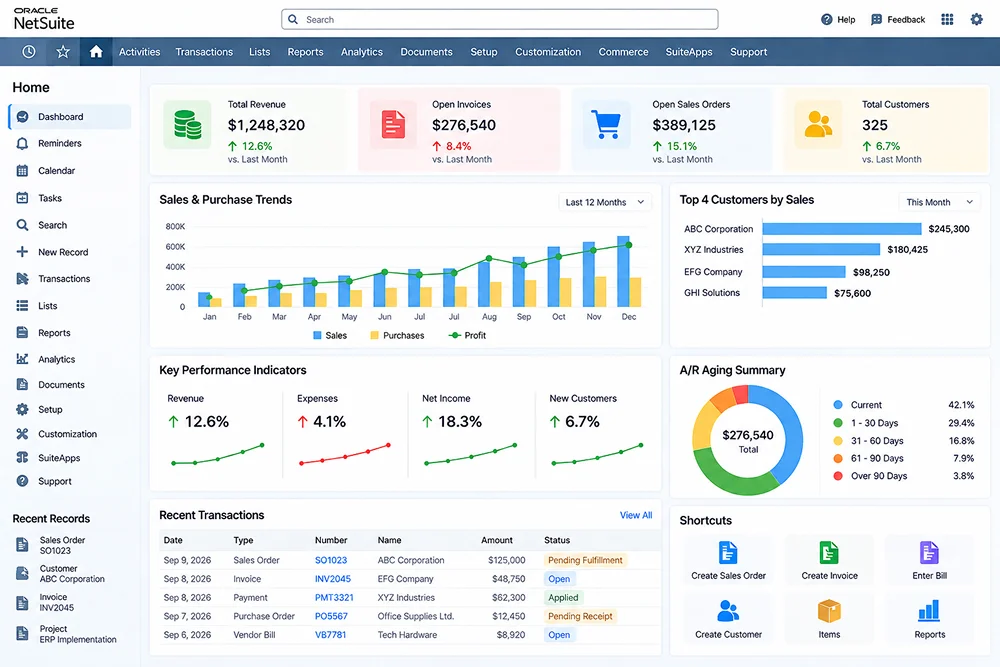Viewport: 1000px width, 667px height.
Task: Click the Create Invoice shortcut icon
Action: click(828, 553)
